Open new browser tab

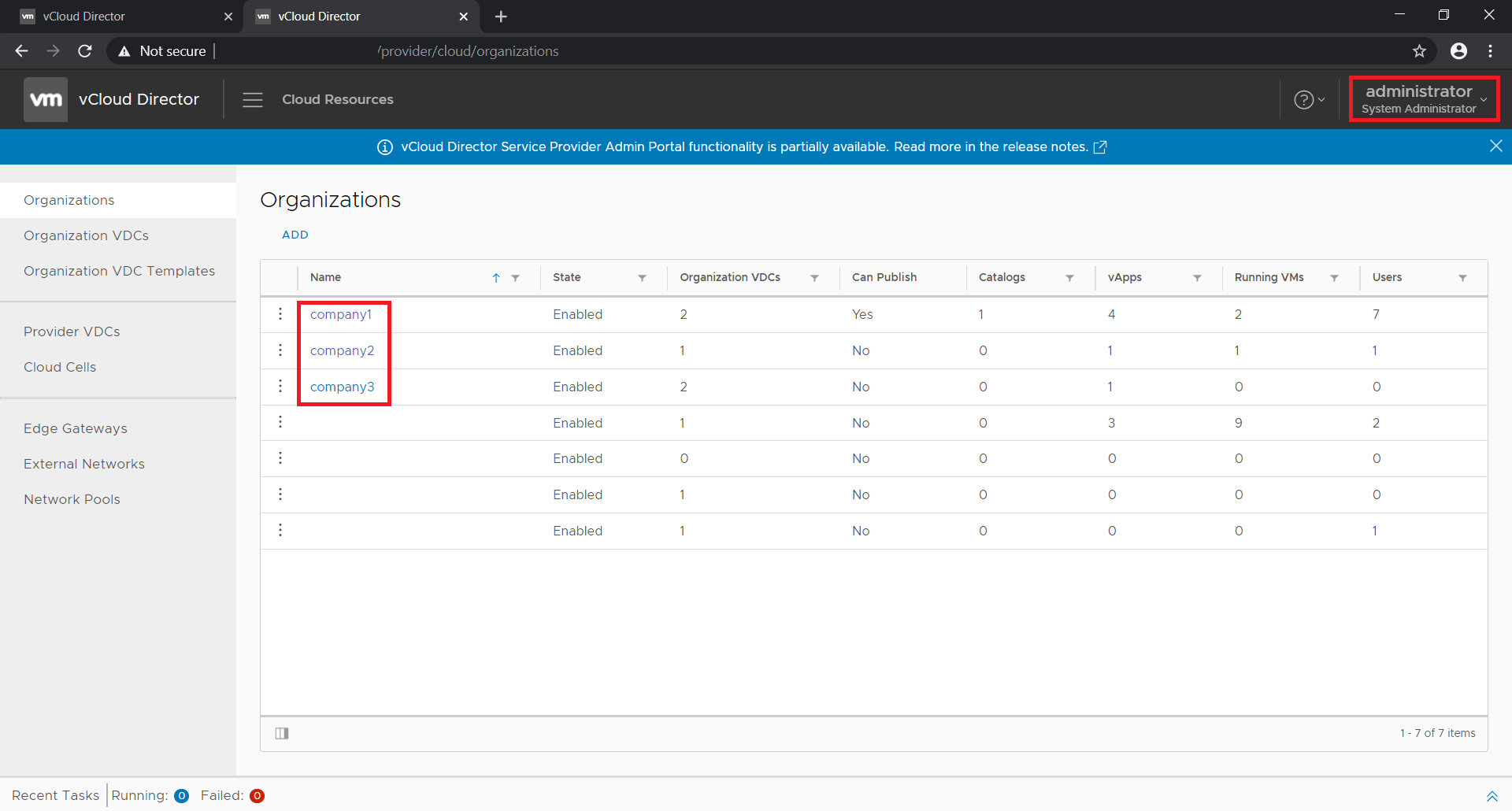pyautogui.click(x=501, y=17)
